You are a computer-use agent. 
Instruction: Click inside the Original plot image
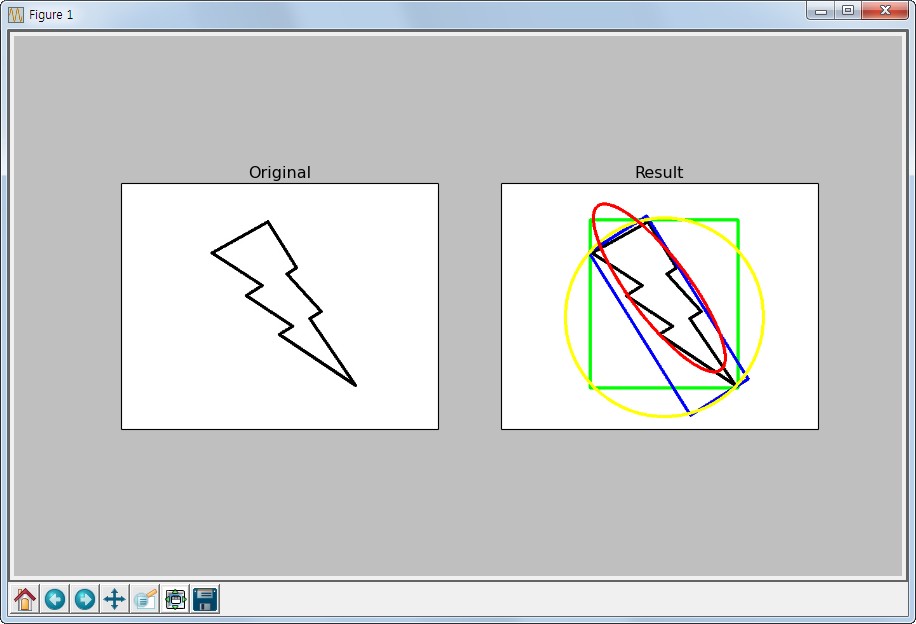tap(280, 307)
